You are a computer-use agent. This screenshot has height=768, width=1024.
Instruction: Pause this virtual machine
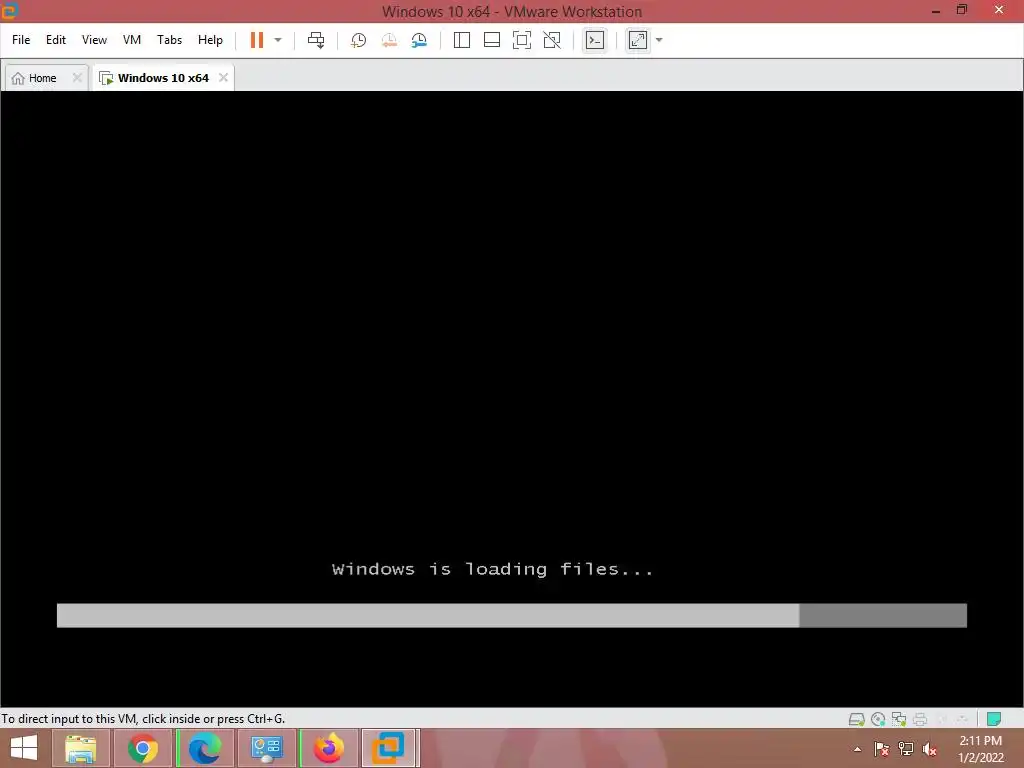[x=257, y=40]
